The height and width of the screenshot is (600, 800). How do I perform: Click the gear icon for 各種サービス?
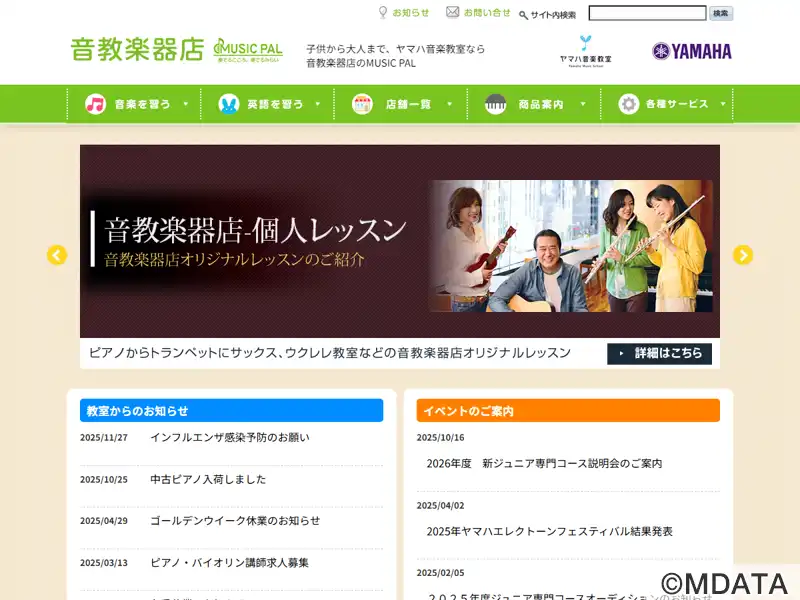(629, 104)
